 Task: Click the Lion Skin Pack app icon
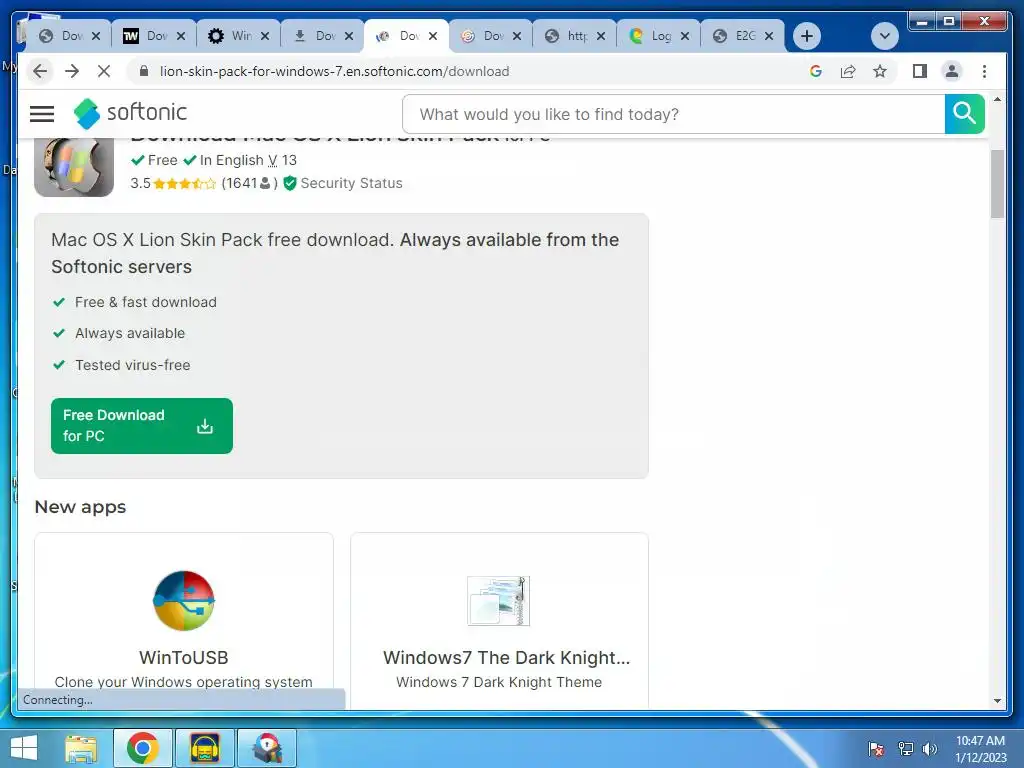point(74,166)
